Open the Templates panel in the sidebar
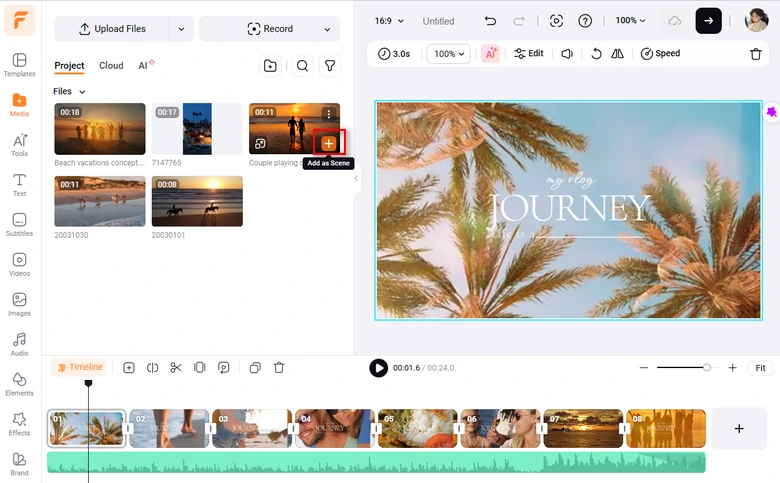The width and height of the screenshot is (780, 483). click(x=19, y=65)
